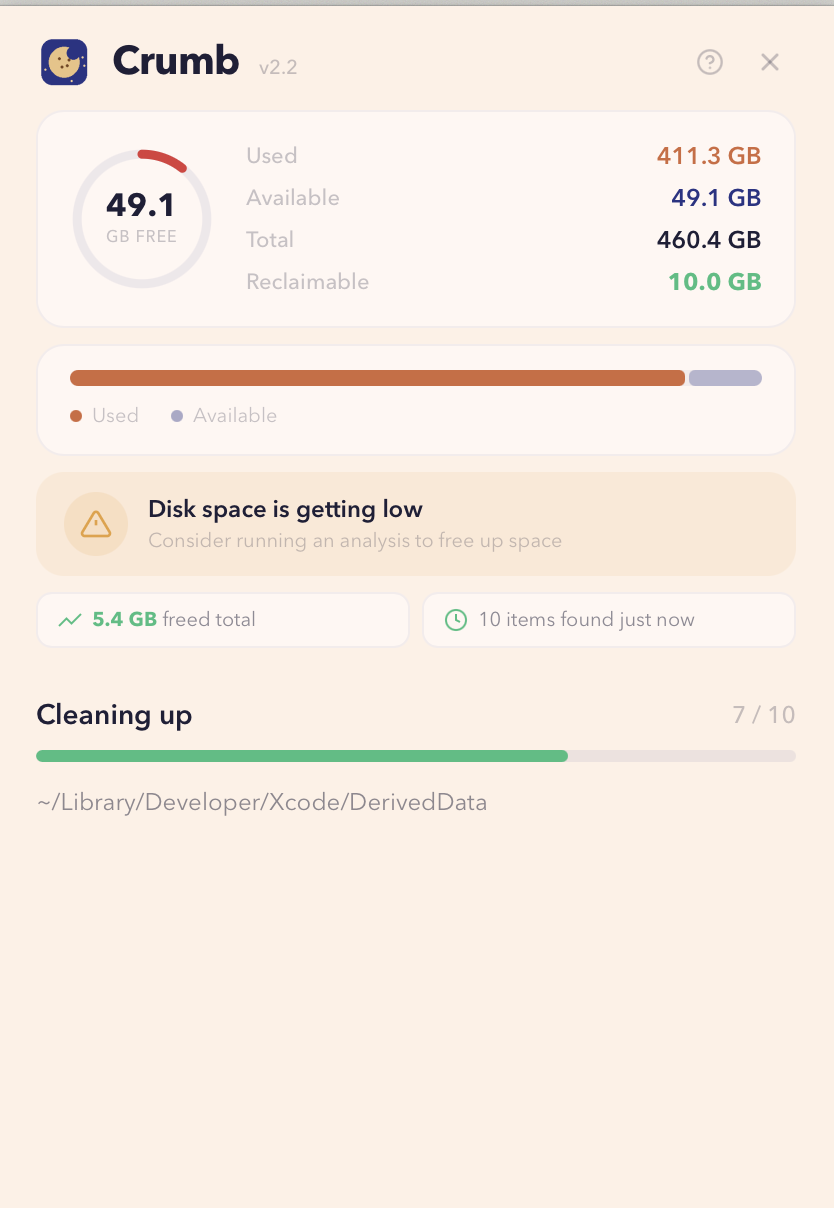Click the v2.2 version label
This screenshot has width=834, height=1208.
278,68
